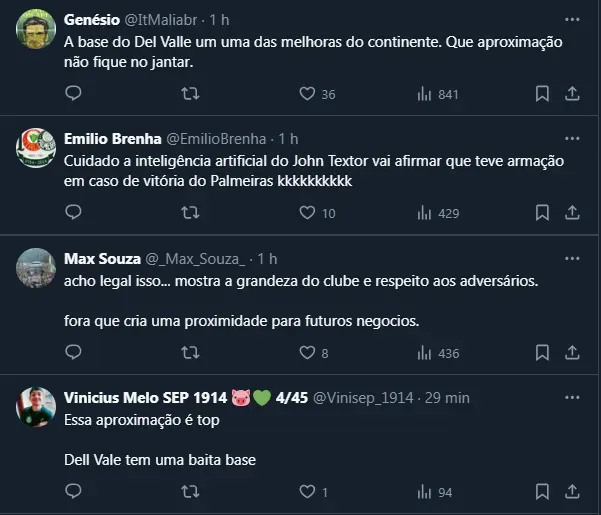Like Max Souza's tweet
This screenshot has width=601, height=515.
[x=308, y=353]
